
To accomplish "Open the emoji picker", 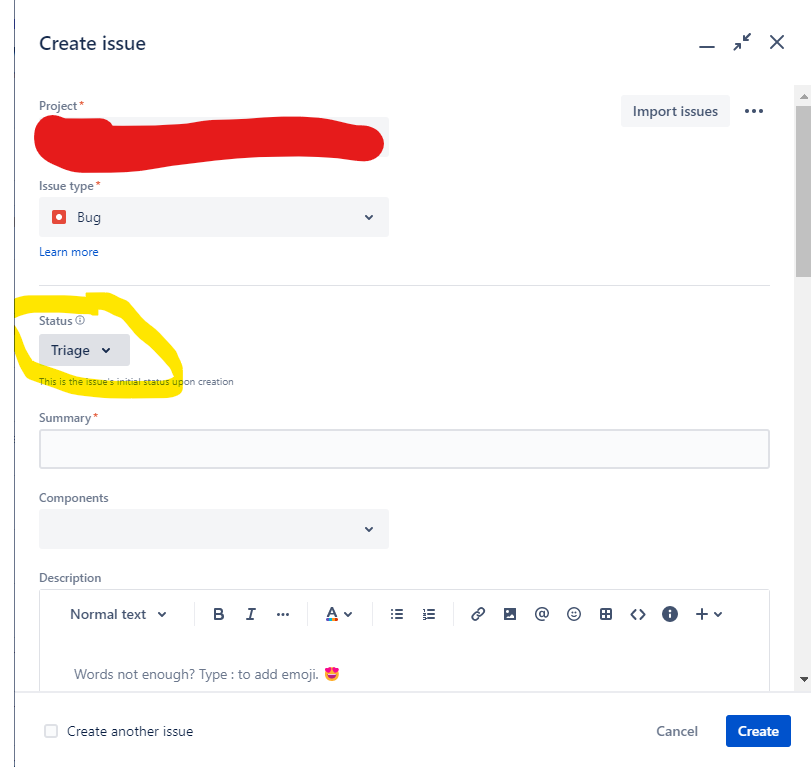I will tap(574, 614).
